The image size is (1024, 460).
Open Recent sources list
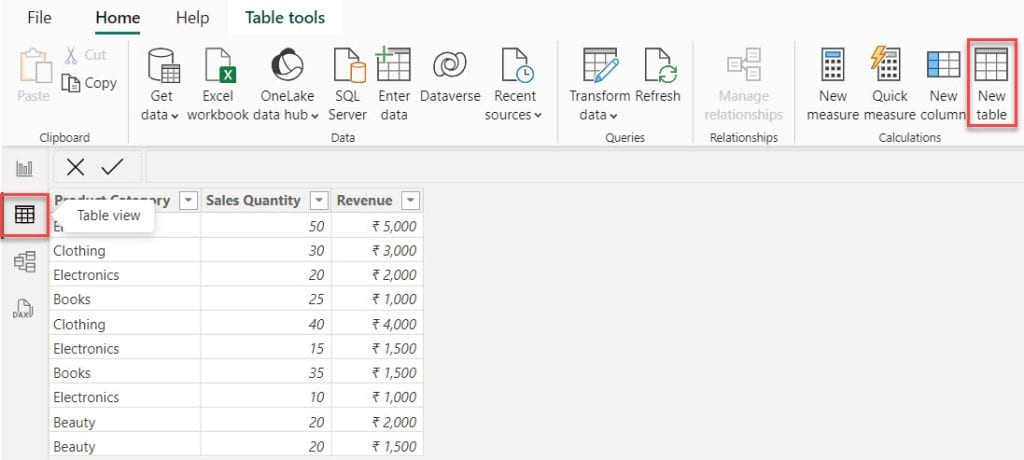click(x=515, y=85)
